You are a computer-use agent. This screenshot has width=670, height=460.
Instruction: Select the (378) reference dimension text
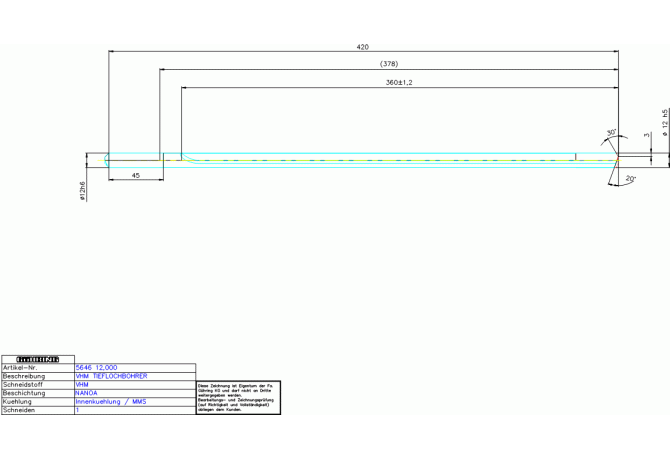(x=389, y=64)
